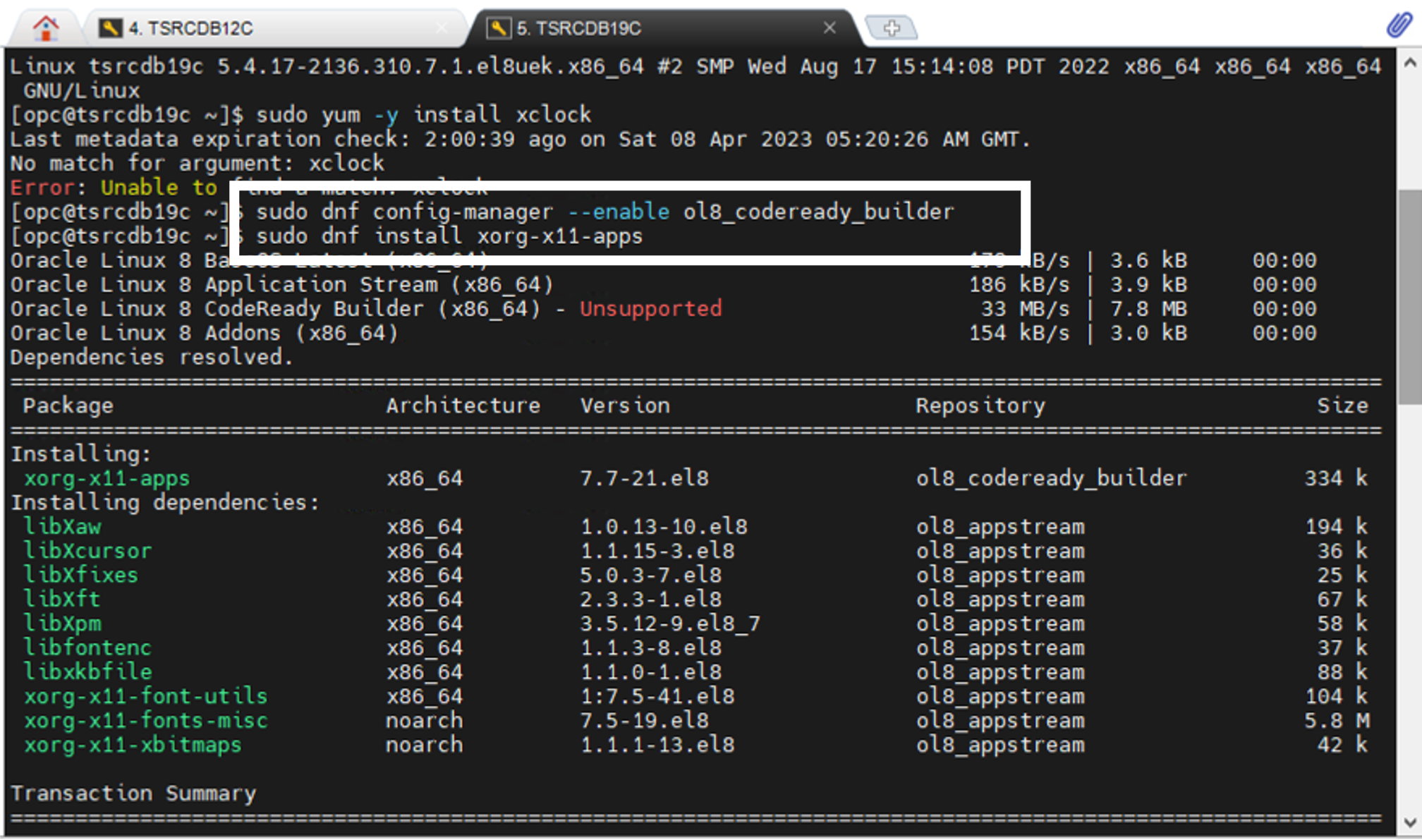Click the red Error: label
This screenshot has height=840, width=1422.
click(x=49, y=187)
